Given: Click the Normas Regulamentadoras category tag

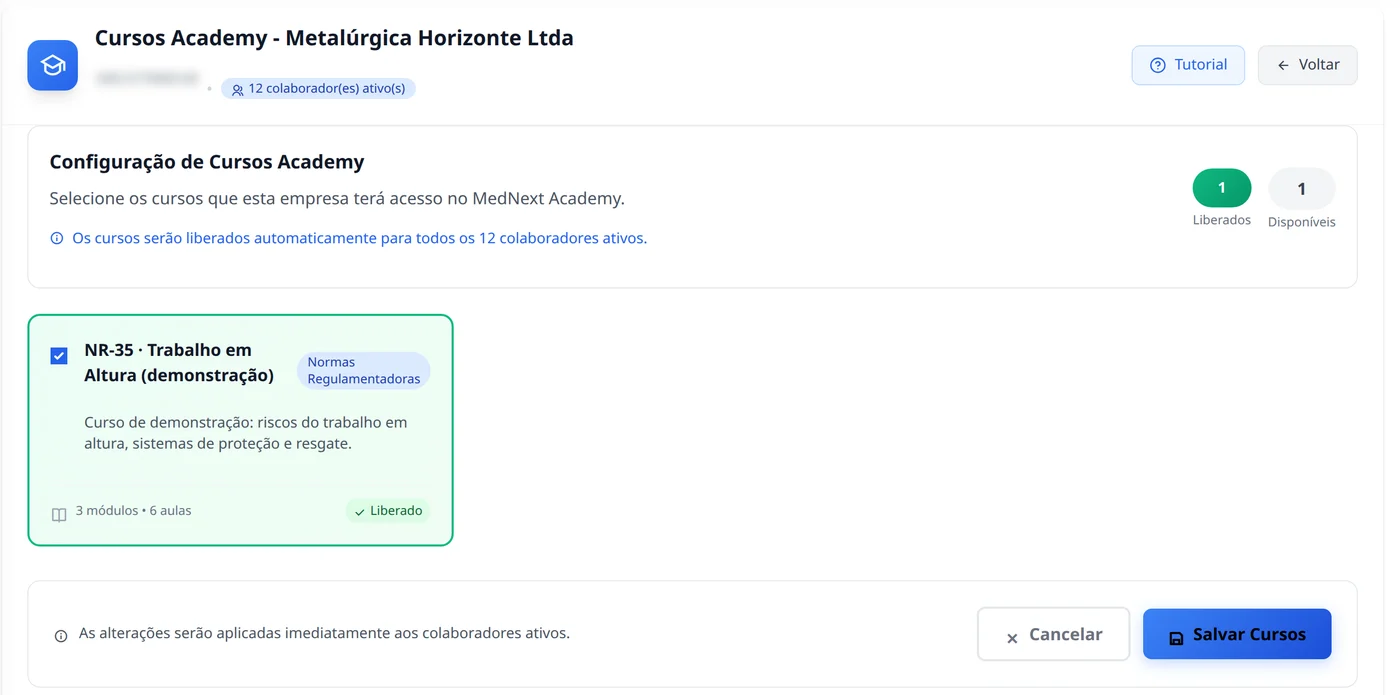Looking at the screenshot, I should pos(364,370).
